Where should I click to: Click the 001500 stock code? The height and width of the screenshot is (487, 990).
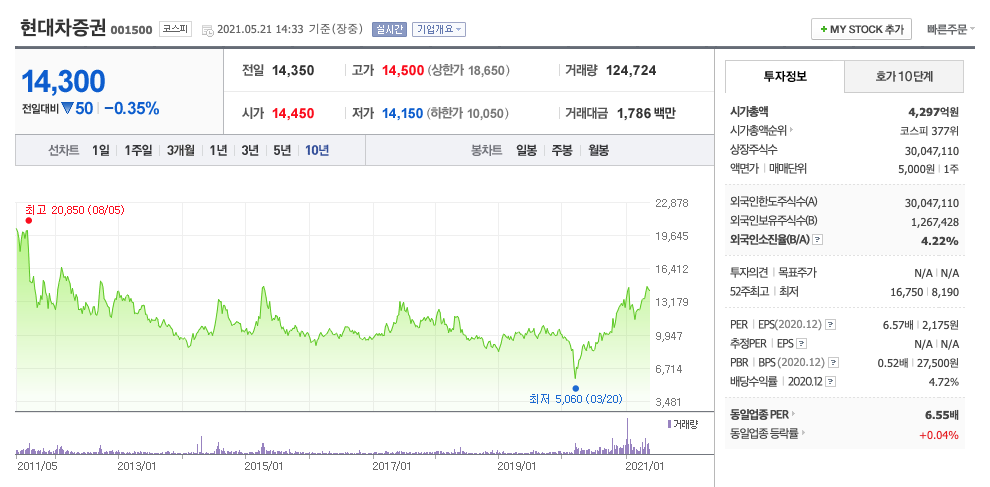pos(131,30)
